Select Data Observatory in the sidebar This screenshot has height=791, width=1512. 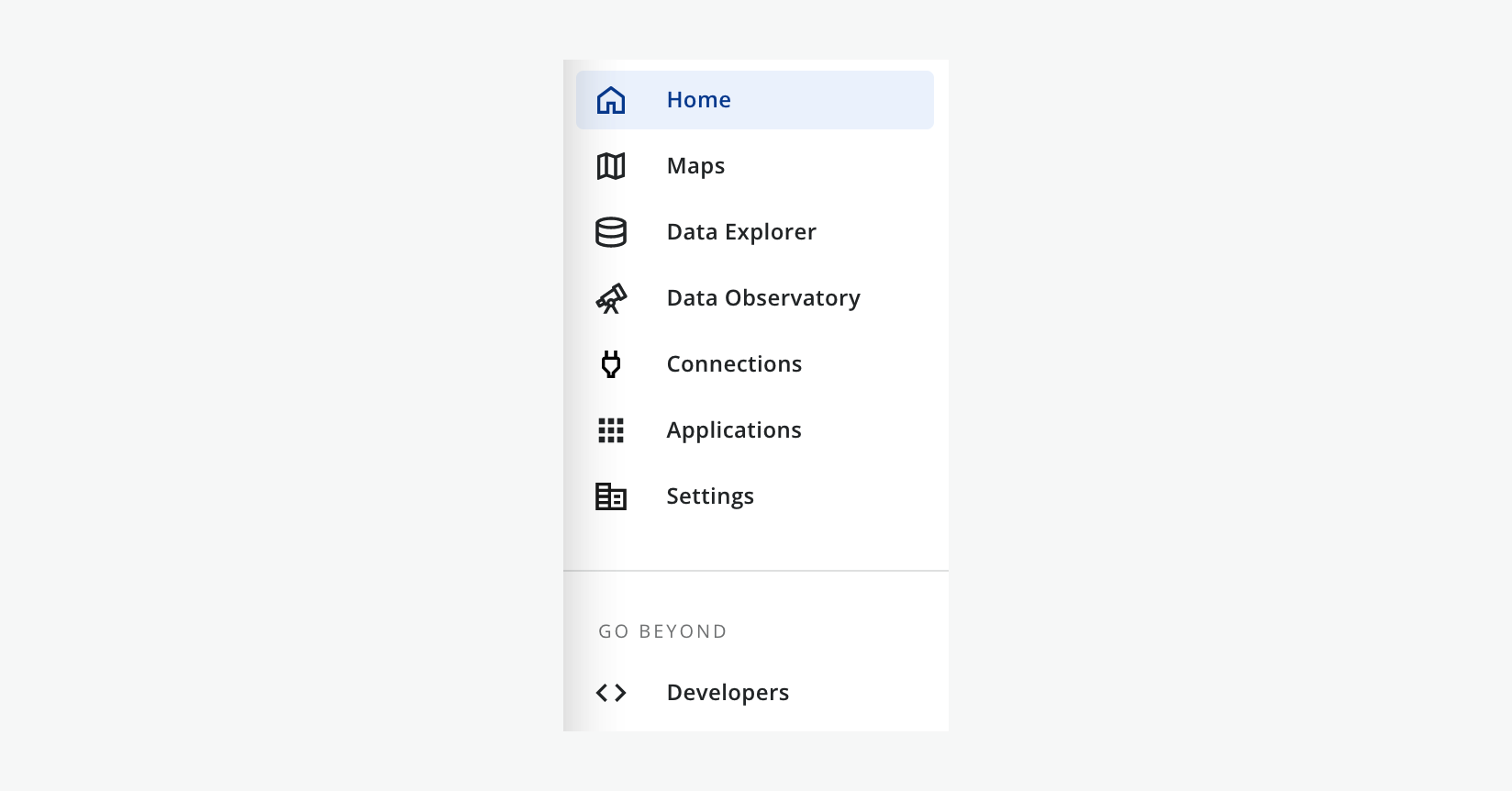(x=755, y=298)
